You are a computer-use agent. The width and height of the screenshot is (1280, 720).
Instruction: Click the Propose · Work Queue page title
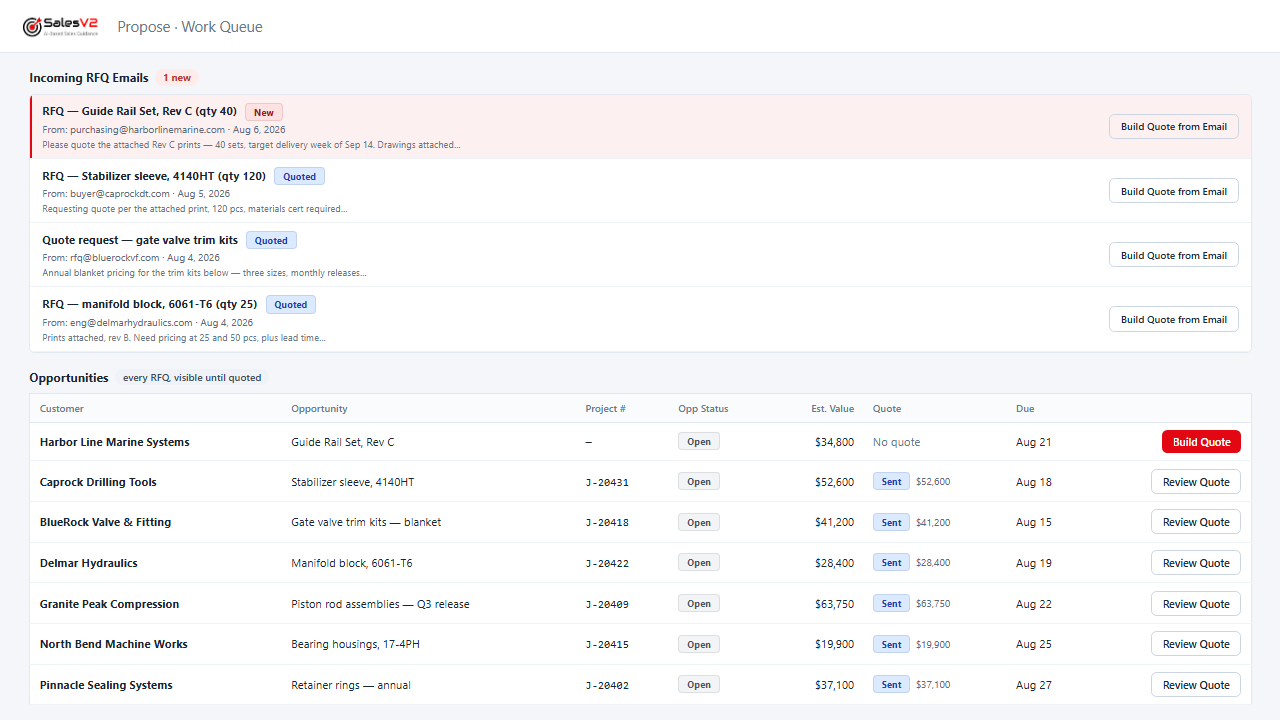190,27
